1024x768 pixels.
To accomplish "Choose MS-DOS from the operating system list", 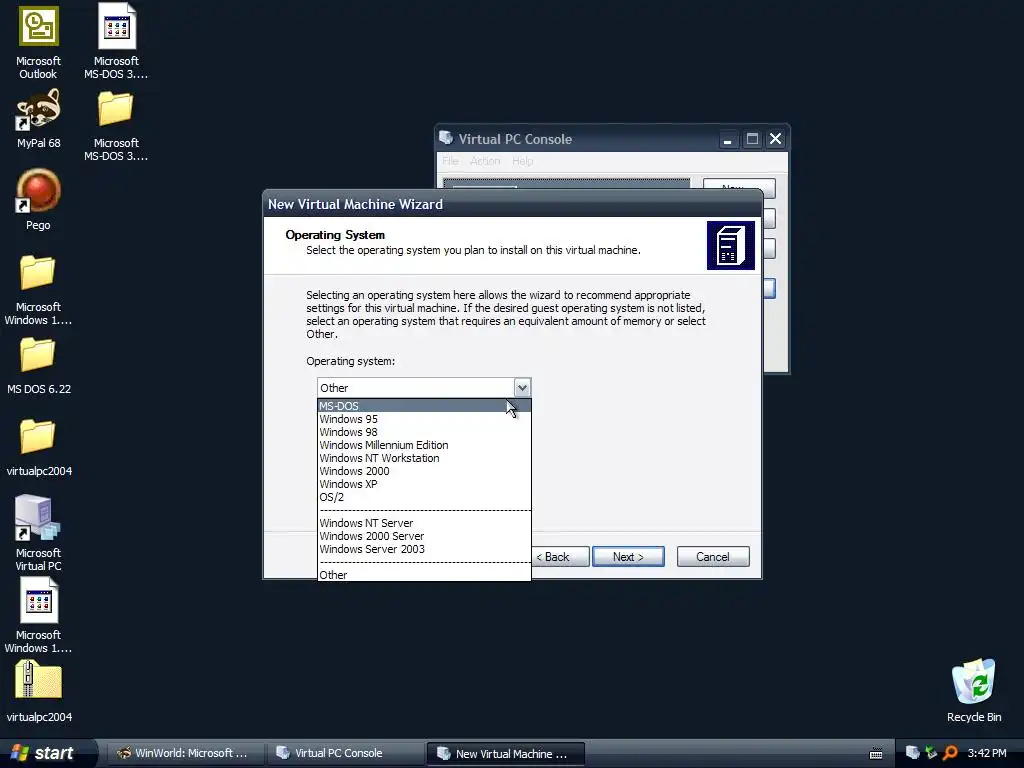I will point(424,406).
